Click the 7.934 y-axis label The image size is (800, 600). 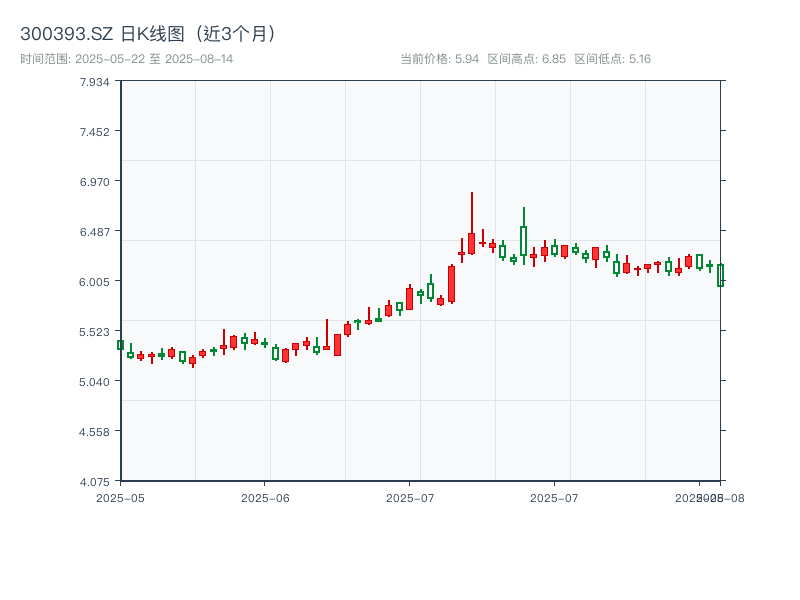click(94, 82)
